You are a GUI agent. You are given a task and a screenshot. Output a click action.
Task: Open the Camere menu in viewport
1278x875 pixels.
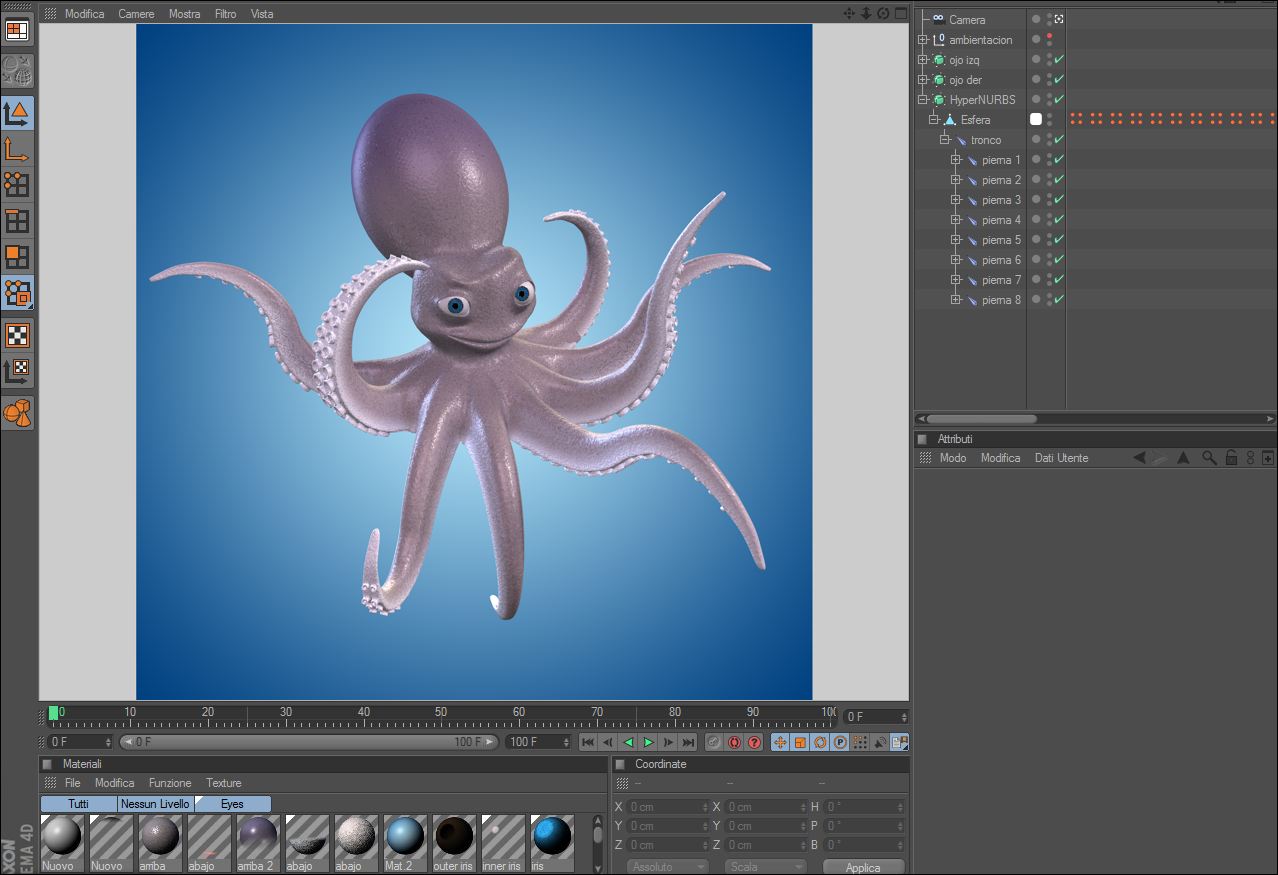tap(136, 14)
